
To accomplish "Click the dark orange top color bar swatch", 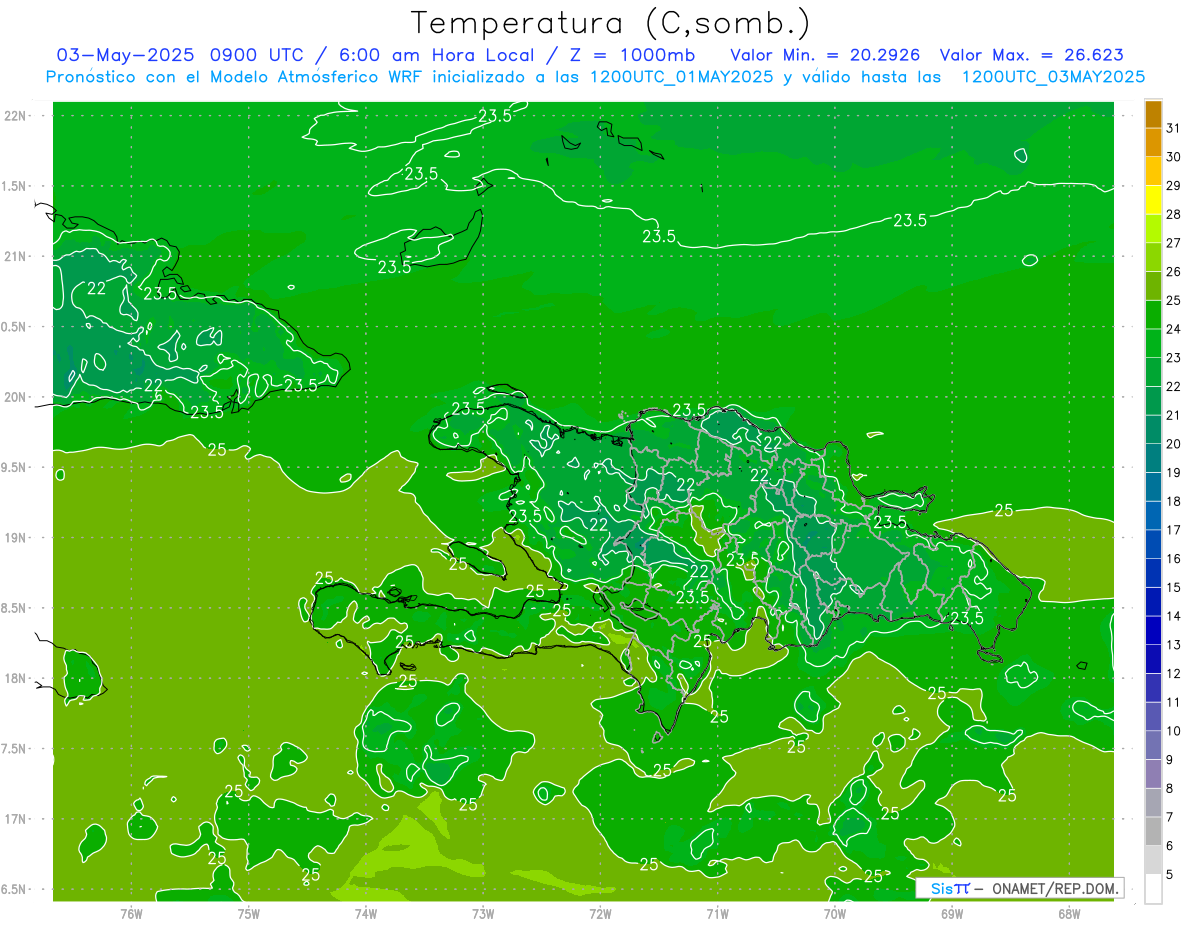I will click(1153, 114).
